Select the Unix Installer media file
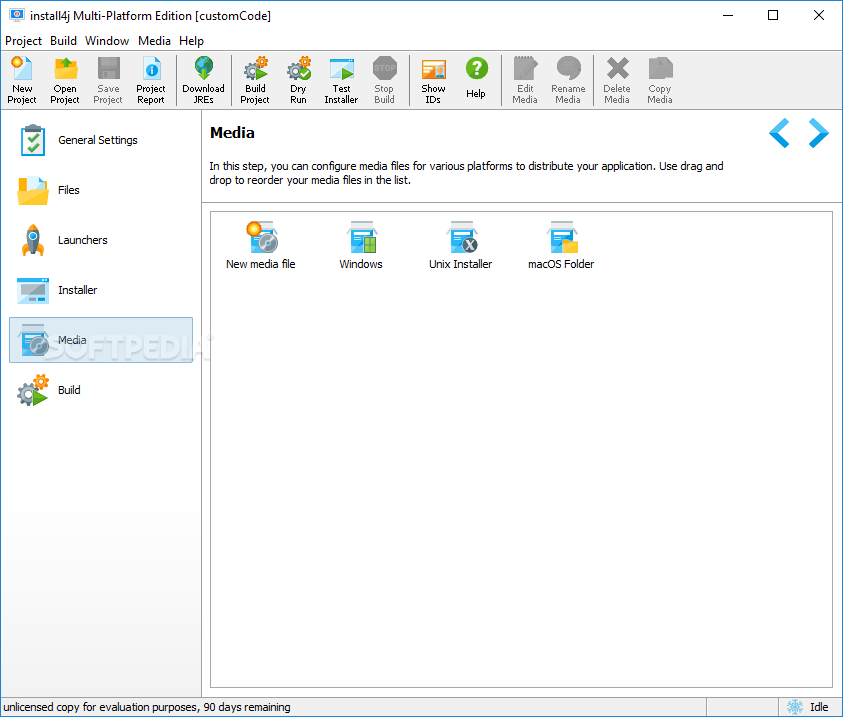The width and height of the screenshot is (843, 717). coord(461,245)
